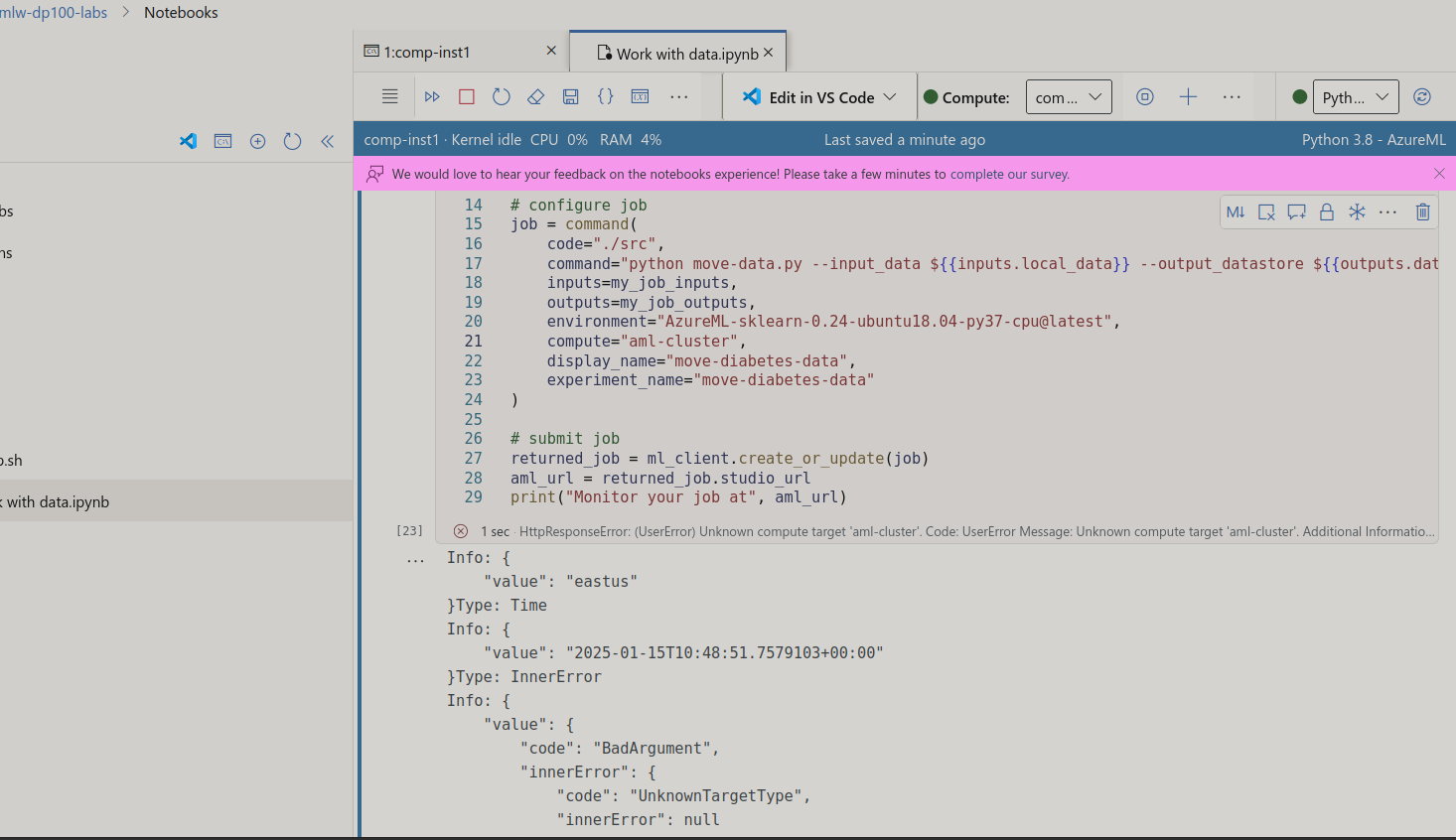
Task: Click the Notebooks breadcrumb
Action: pos(181,13)
